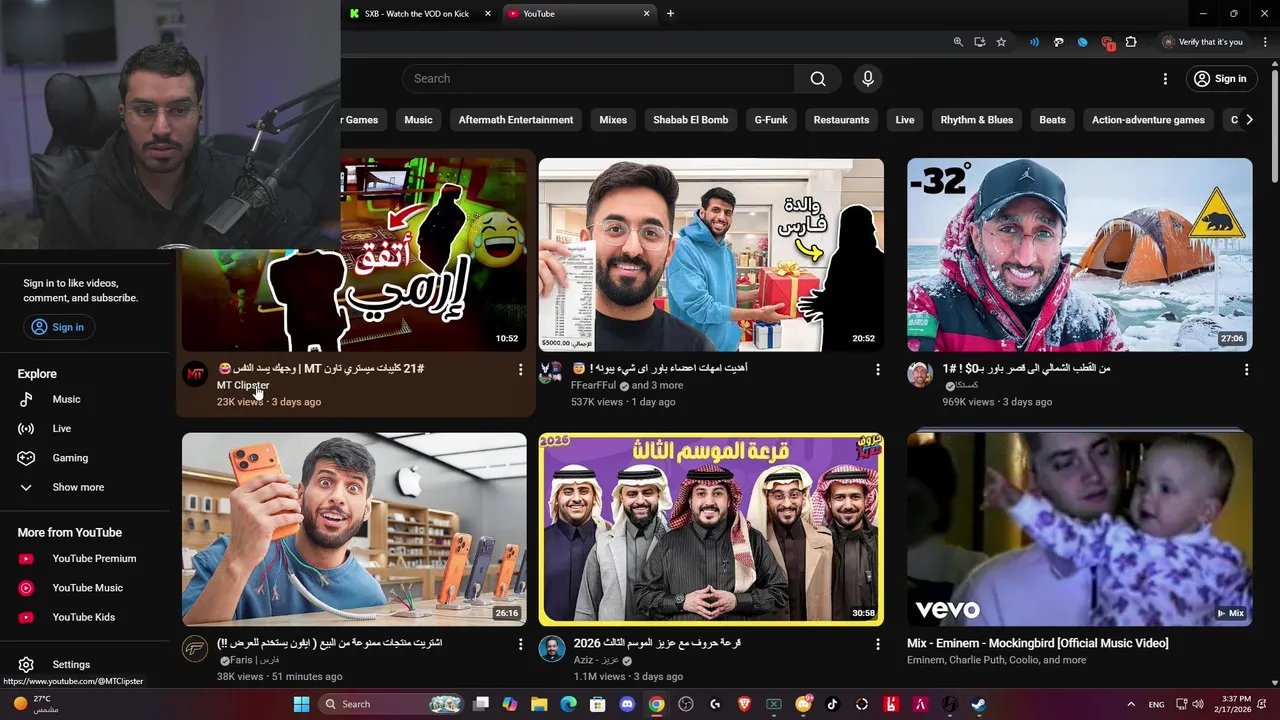Open FFearFFul channel avatar
The height and width of the screenshot is (720, 1280).
click(551, 375)
